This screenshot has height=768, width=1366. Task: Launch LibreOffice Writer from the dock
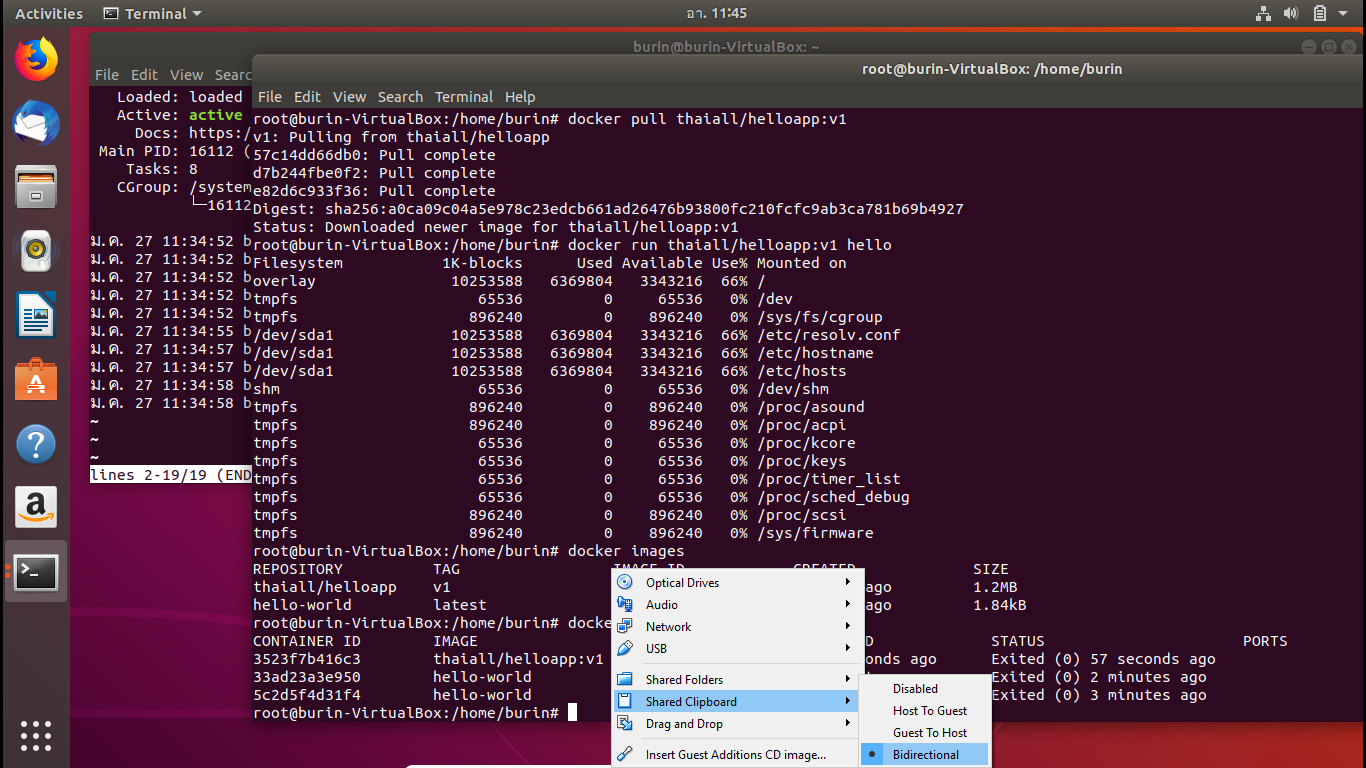pyautogui.click(x=36, y=316)
